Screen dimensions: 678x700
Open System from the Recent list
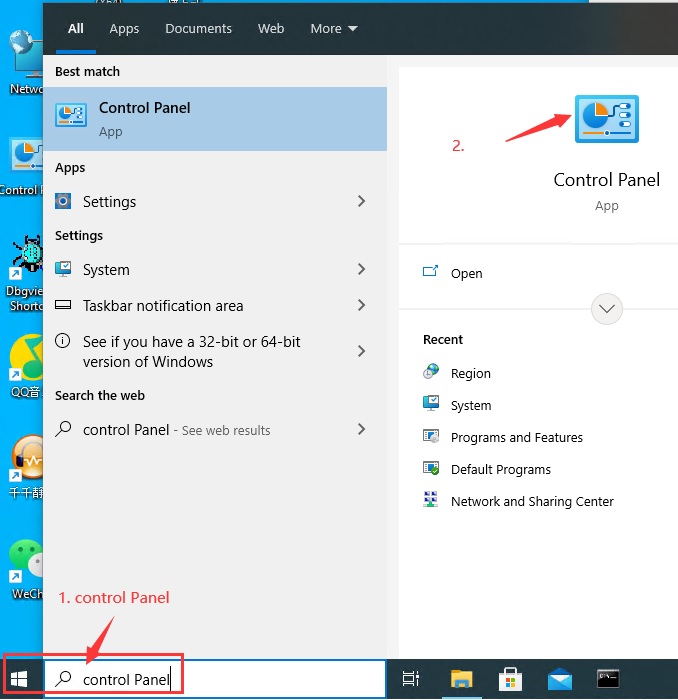pos(471,405)
